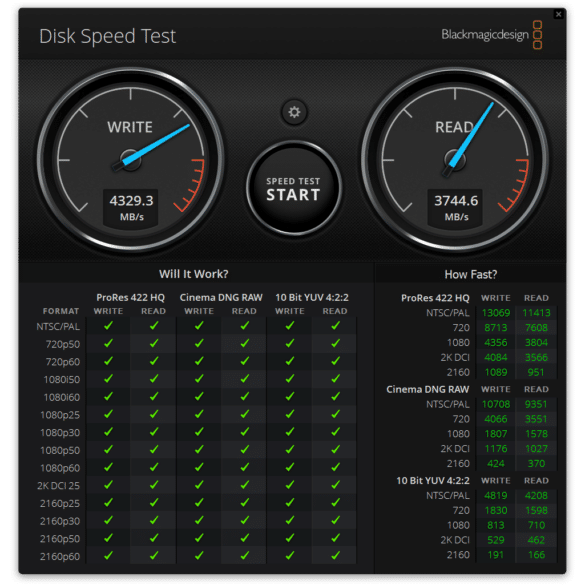Image resolution: width=585 pixels, height=585 pixels.
Task: Select the FORMAT column header
Action: (61, 311)
